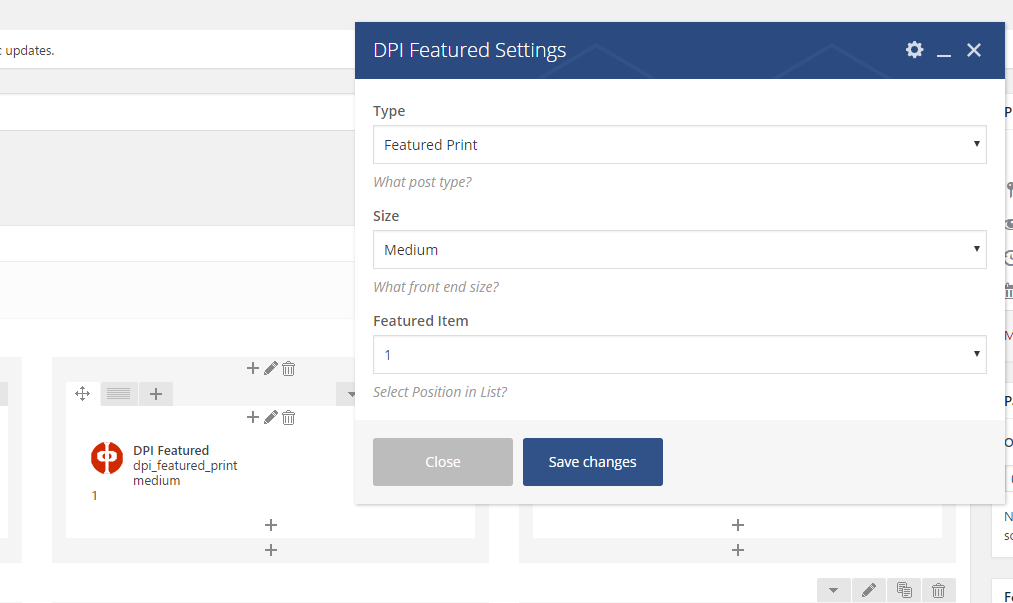The width and height of the screenshot is (1013, 603).
Task: Open the Type dropdown showing Featured Print
Action: click(x=679, y=145)
